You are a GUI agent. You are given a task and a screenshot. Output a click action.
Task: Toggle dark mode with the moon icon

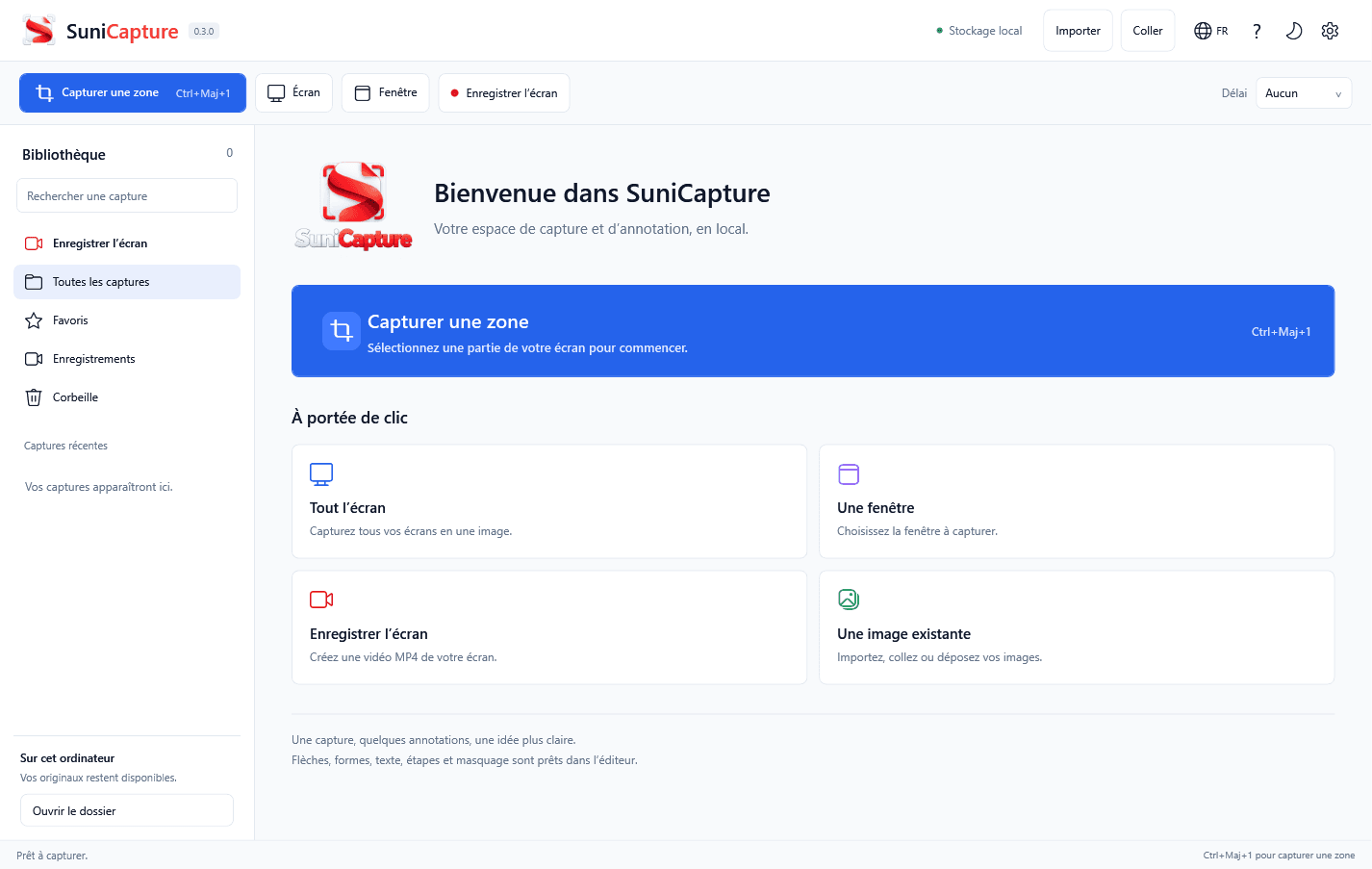pyautogui.click(x=1294, y=31)
